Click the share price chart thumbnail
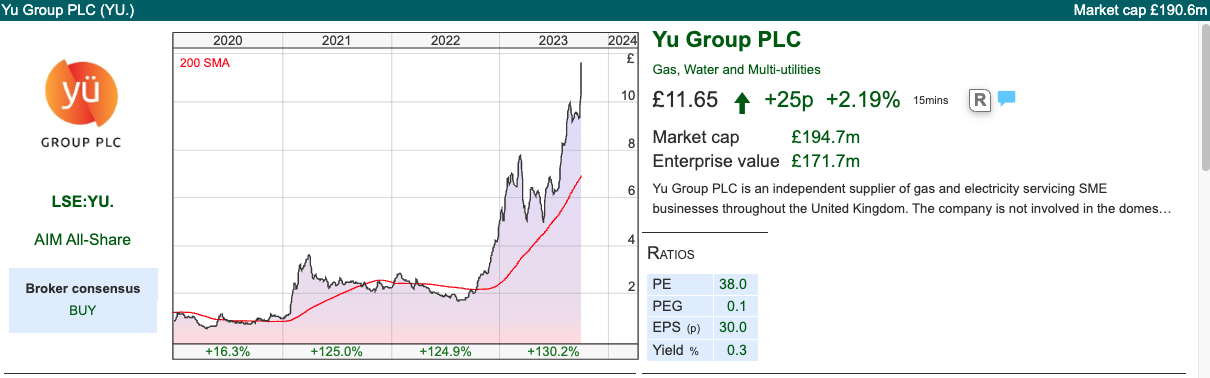 click(406, 197)
